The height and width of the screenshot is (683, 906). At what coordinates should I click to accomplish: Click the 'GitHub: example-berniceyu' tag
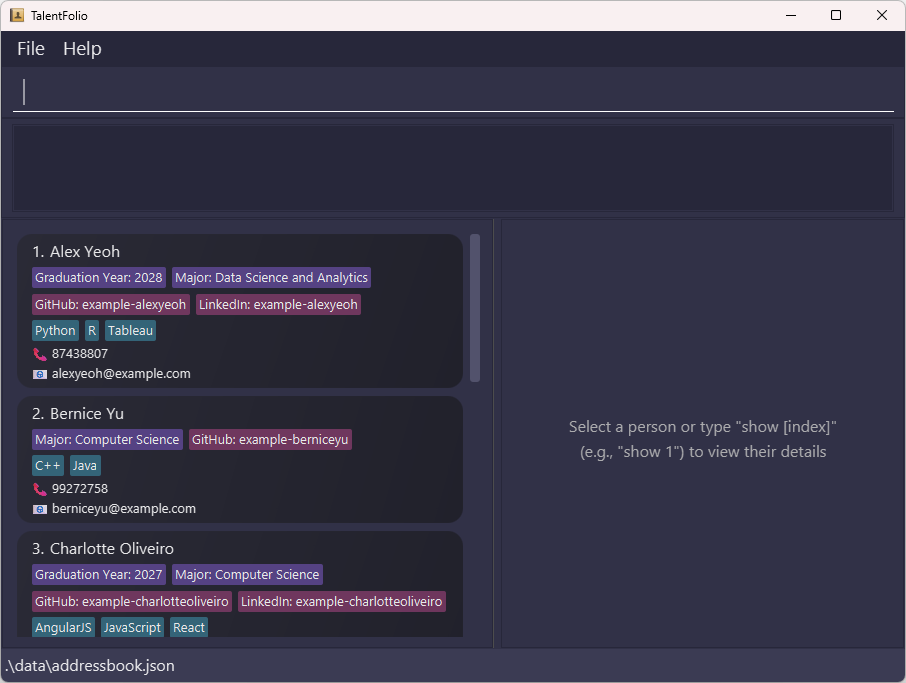tap(270, 440)
